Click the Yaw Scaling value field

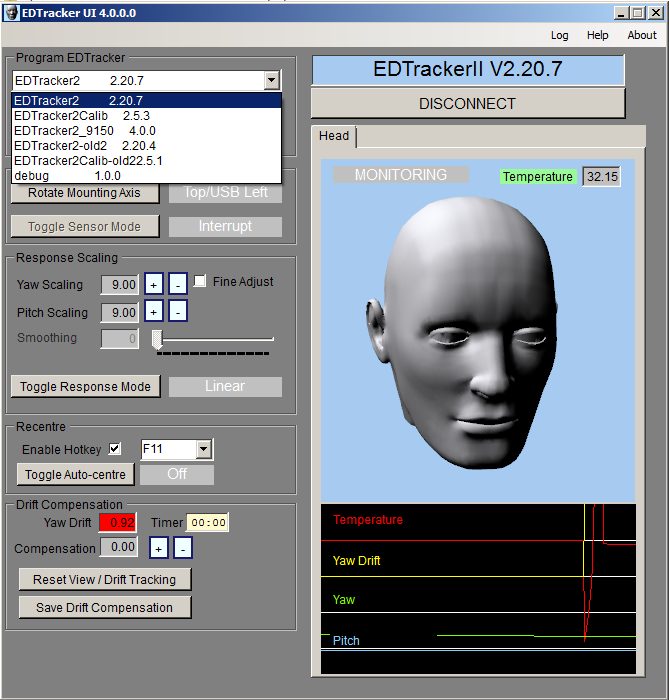(120, 284)
